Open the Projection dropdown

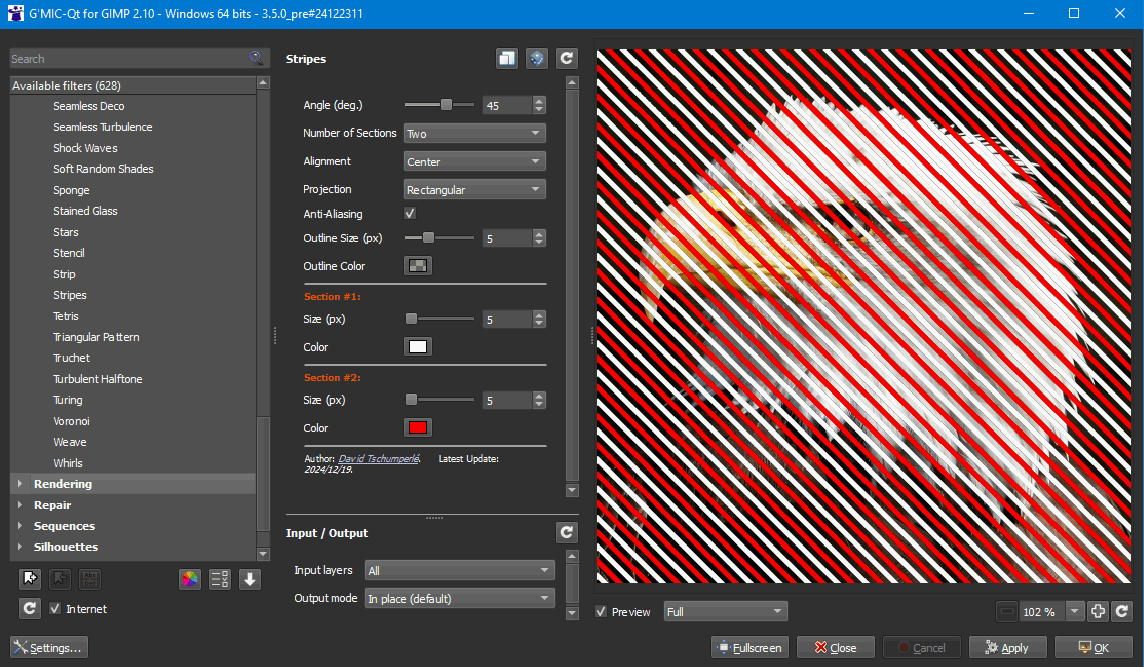(x=474, y=190)
